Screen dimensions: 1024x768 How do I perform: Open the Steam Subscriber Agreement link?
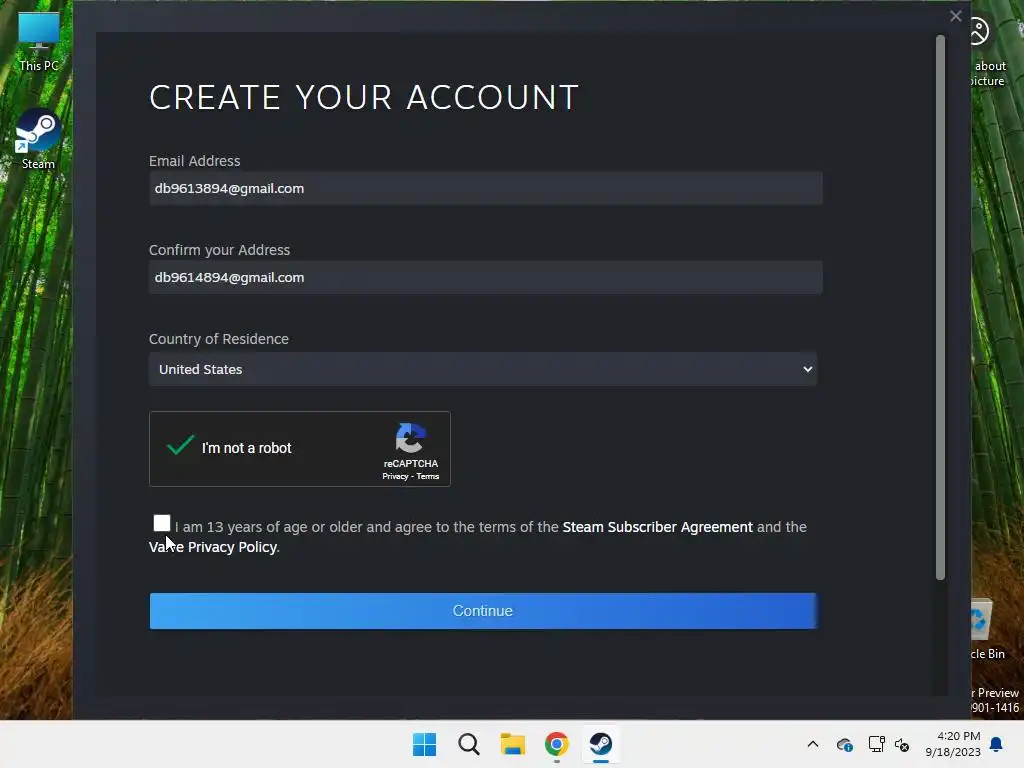[x=657, y=527]
